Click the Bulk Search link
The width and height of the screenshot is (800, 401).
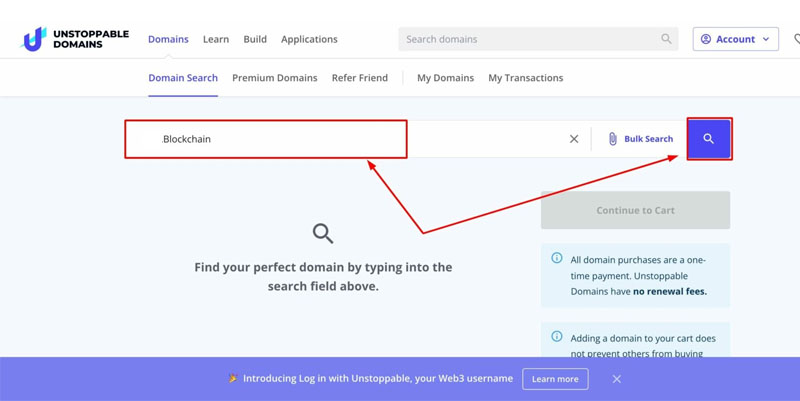point(648,139)
